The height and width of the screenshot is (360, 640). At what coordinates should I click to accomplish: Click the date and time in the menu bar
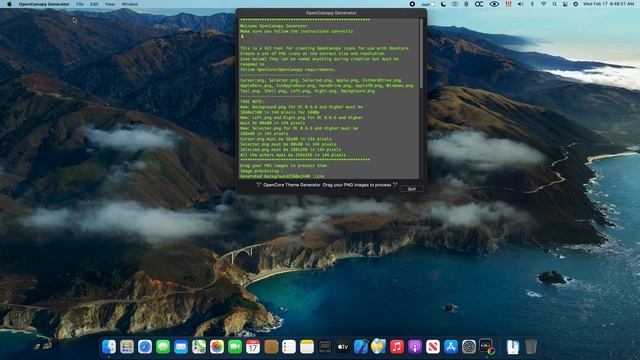pos(609,4)
